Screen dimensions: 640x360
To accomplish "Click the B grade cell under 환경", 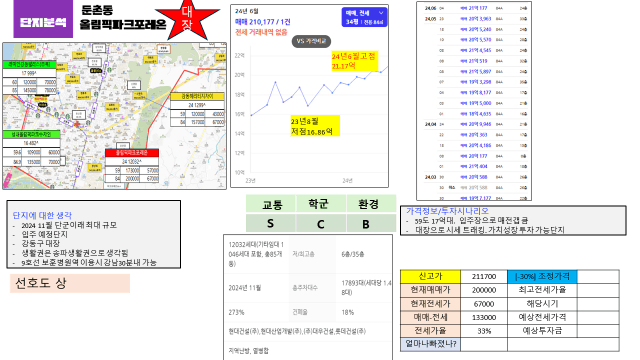I will pos(371,223).
